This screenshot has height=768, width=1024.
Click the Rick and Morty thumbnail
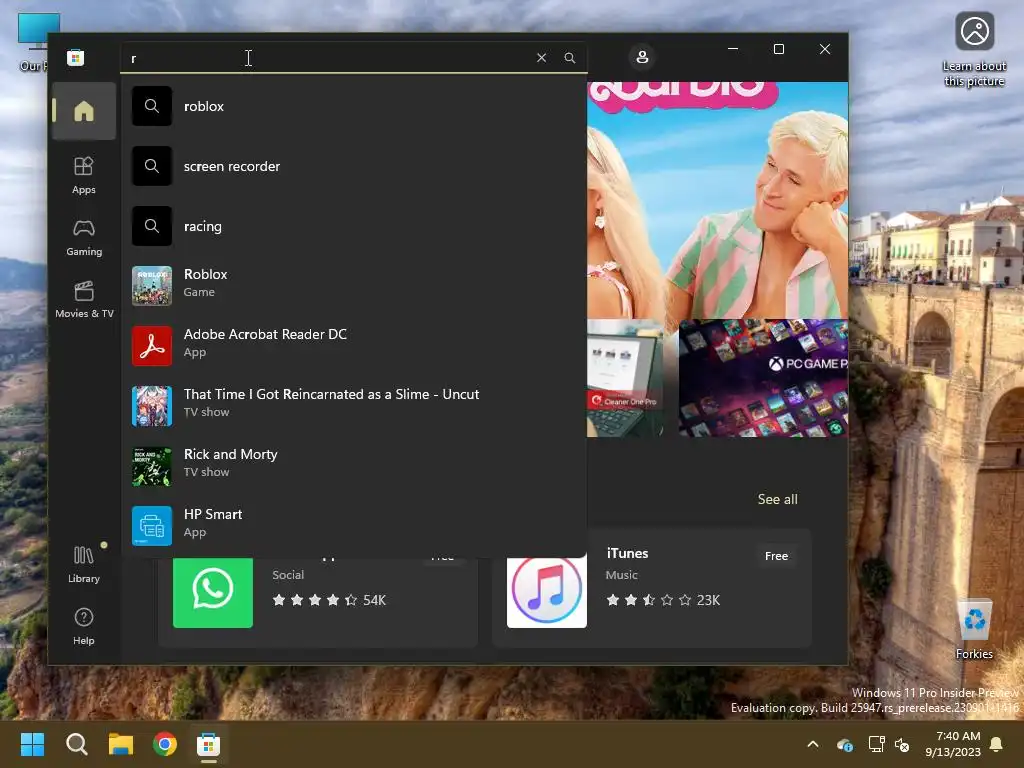[x=152, y=466]
